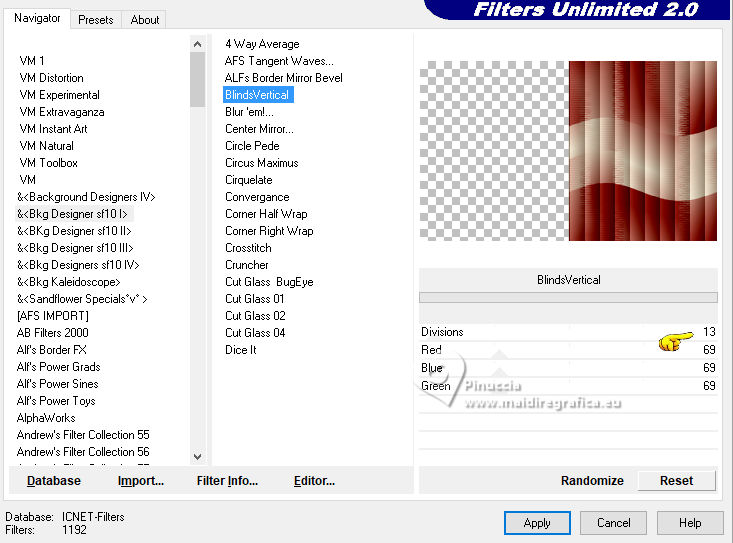733x543 pixels.
Task: Open Help
Action: (690, 522)
